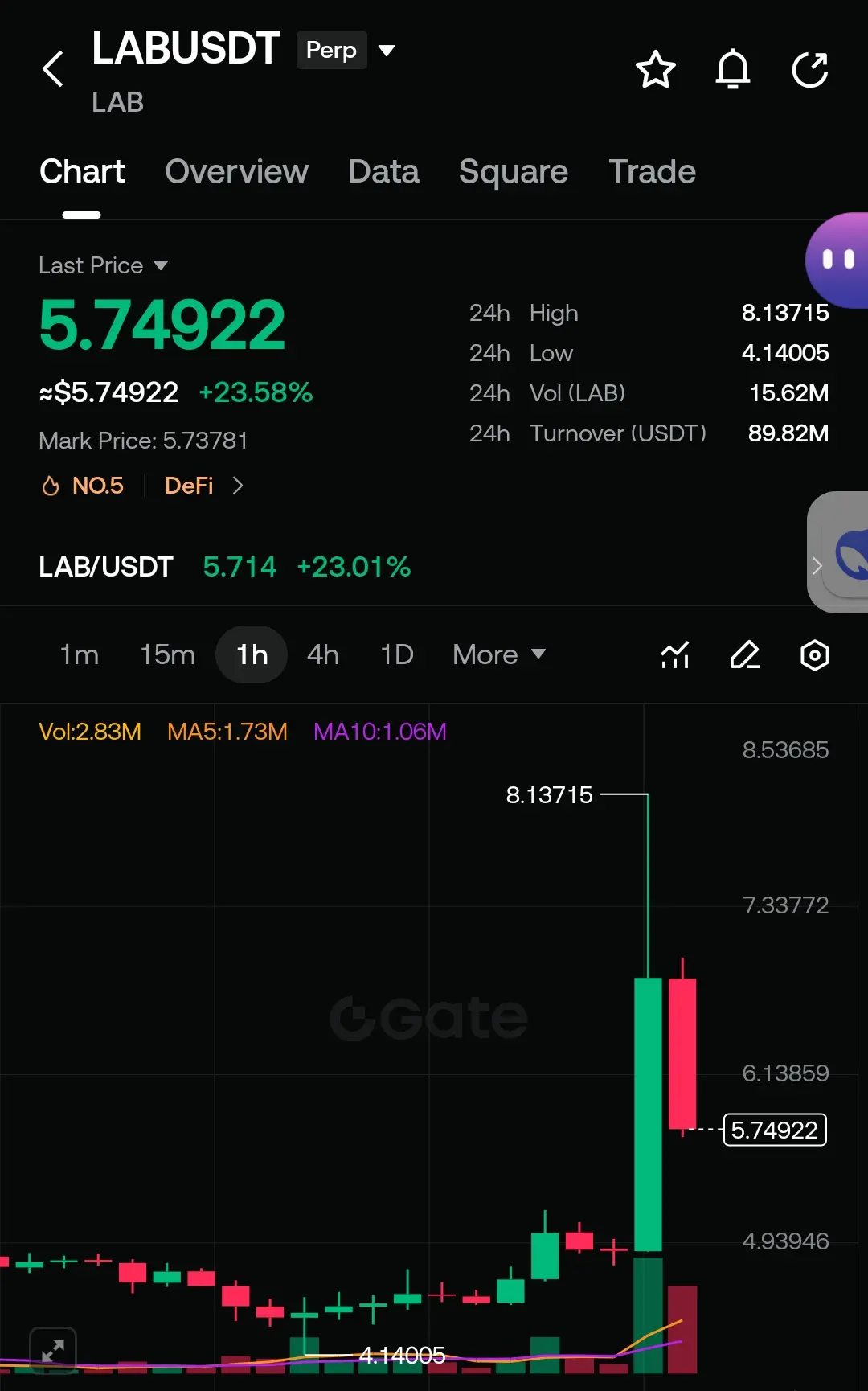Tap the 8.13715 high marker on chart
The height and width of the screenshot is (1391, 868).
[550, 795]
